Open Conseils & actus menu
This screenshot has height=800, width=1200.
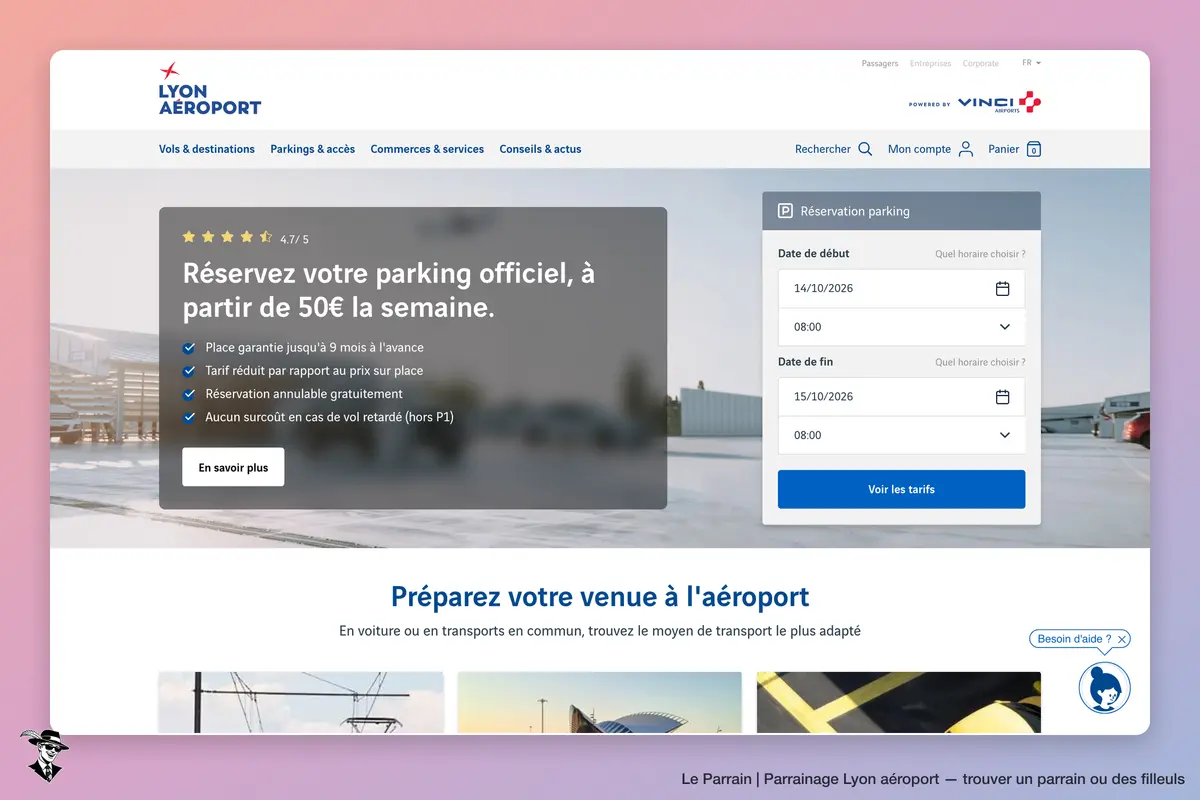tap(540, 149)
